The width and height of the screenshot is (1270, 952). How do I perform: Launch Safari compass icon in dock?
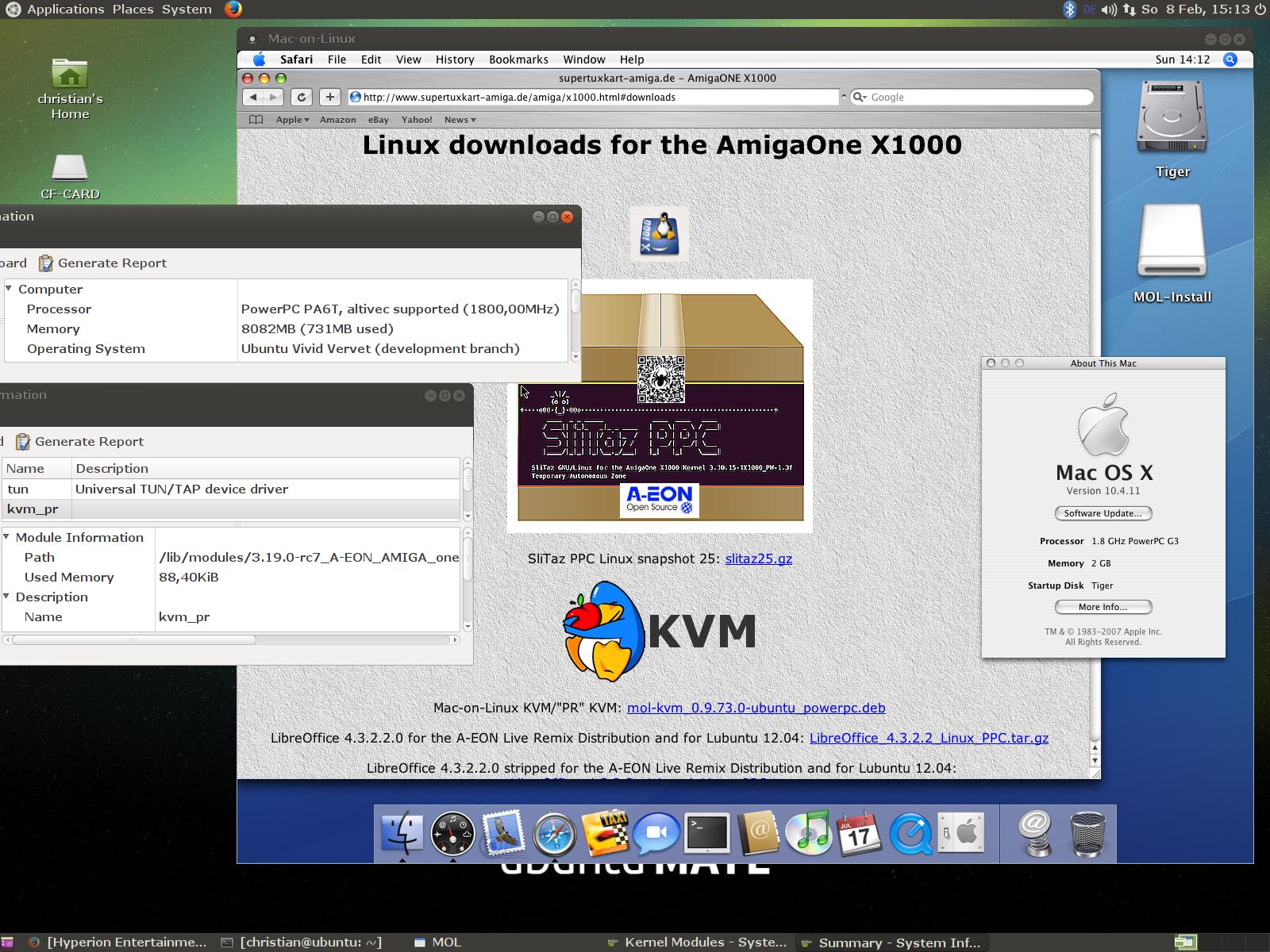point(554,834)
